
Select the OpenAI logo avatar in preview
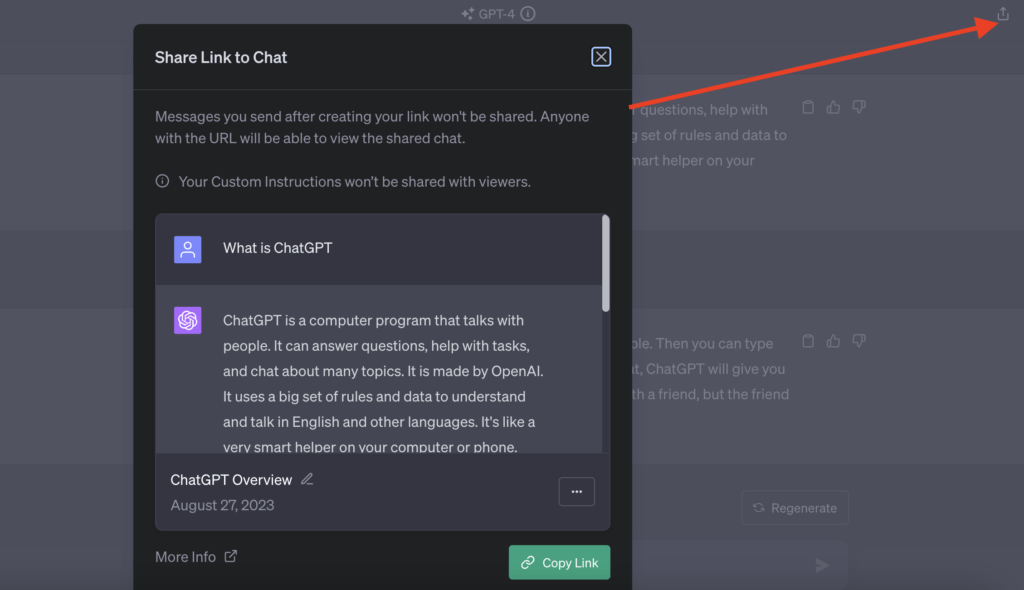[187, 320]
